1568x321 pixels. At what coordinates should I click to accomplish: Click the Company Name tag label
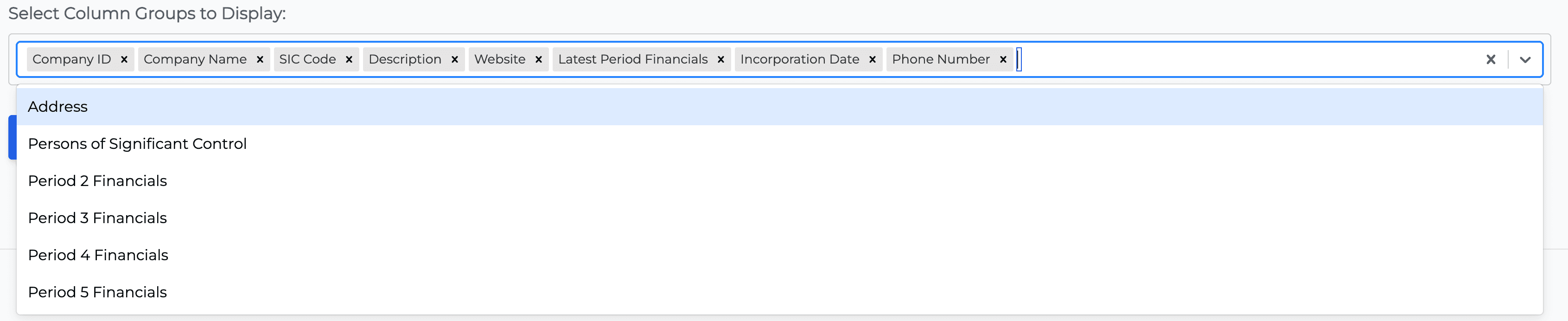[x=195, y=59]
